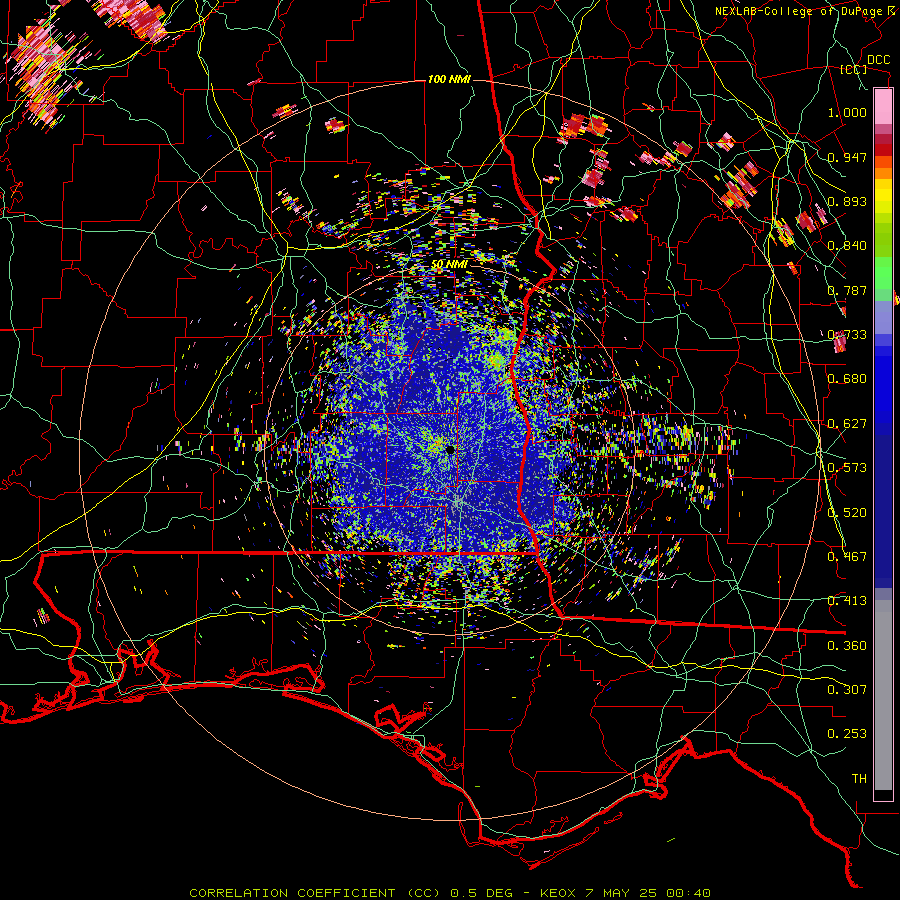
Task: Click the 0.413 scale value
Action: click(x=847, y=601)
